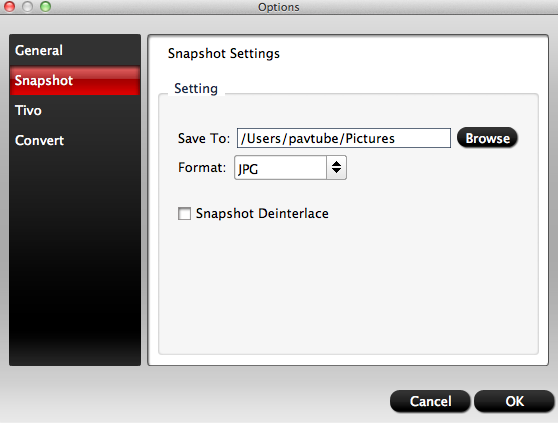
Task: Click the Setting group box label
Action: (196, 88)
